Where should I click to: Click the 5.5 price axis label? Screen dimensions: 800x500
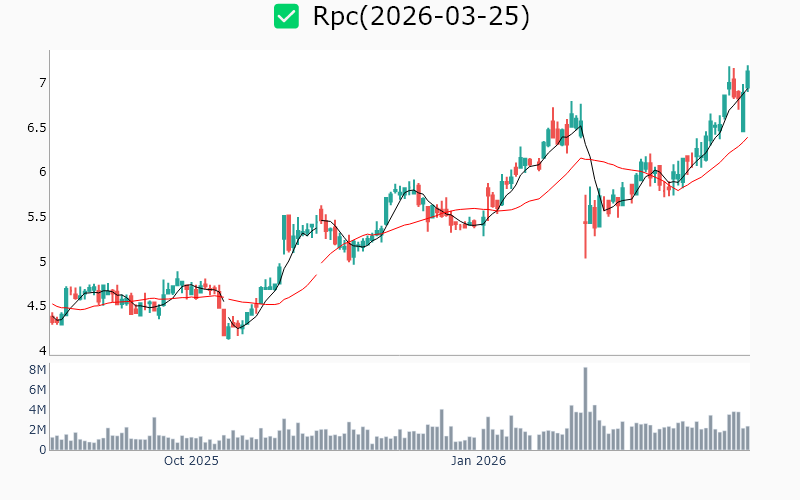(x=36, y=217)
